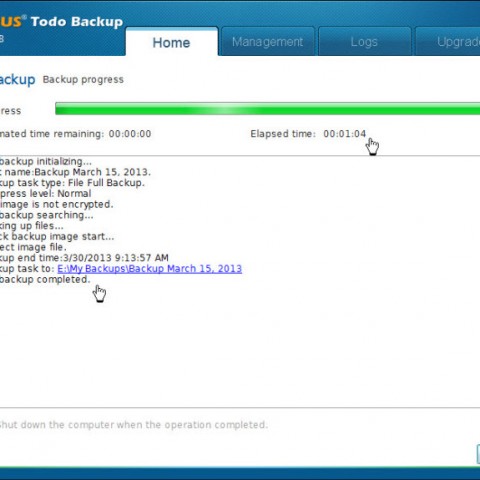Click the elapsed time value 00:01:04
The height and width of the screenshot is (480, 480).
click(x=344, y=134)
